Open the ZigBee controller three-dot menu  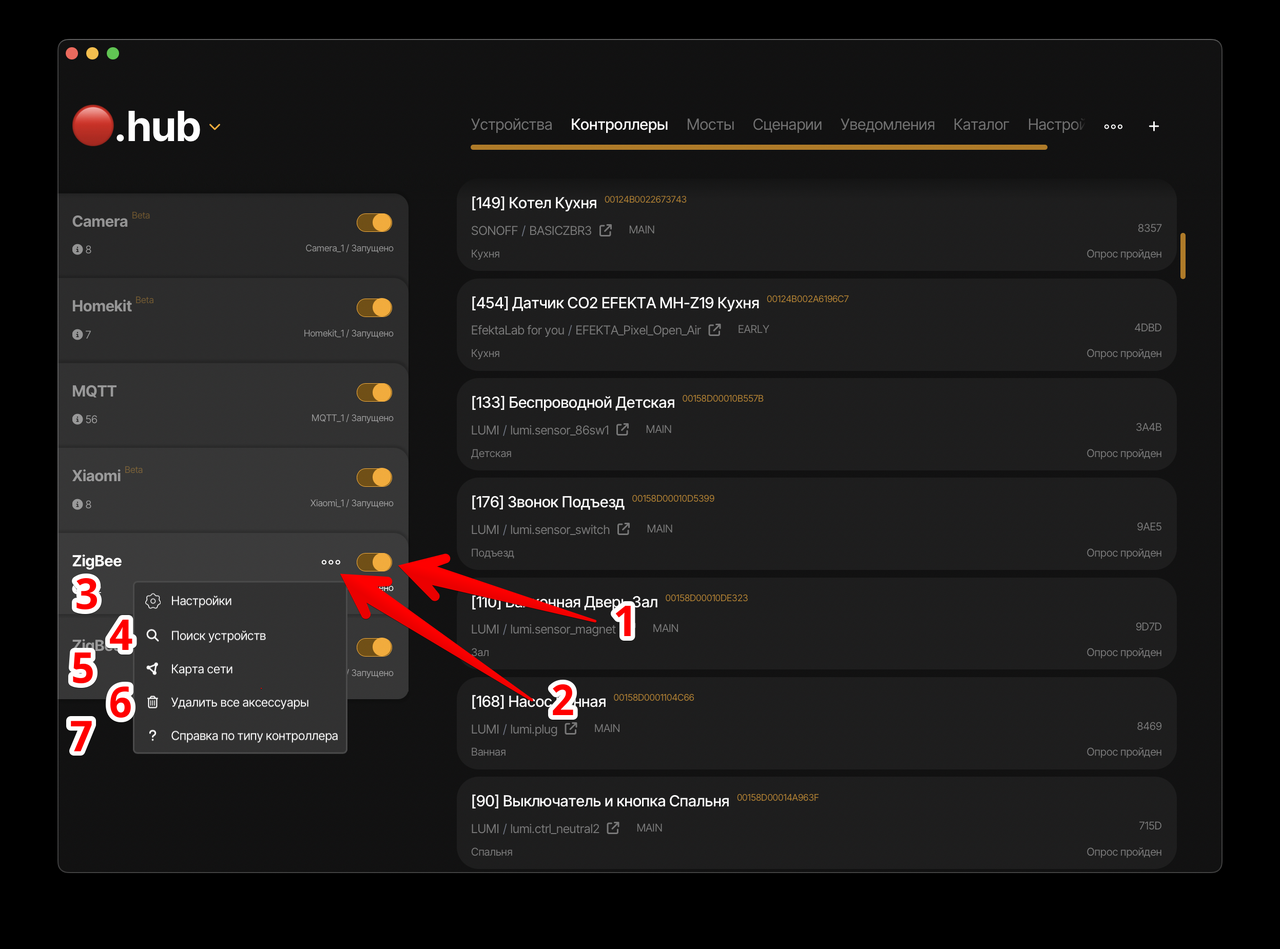click(x=331, y=562)
